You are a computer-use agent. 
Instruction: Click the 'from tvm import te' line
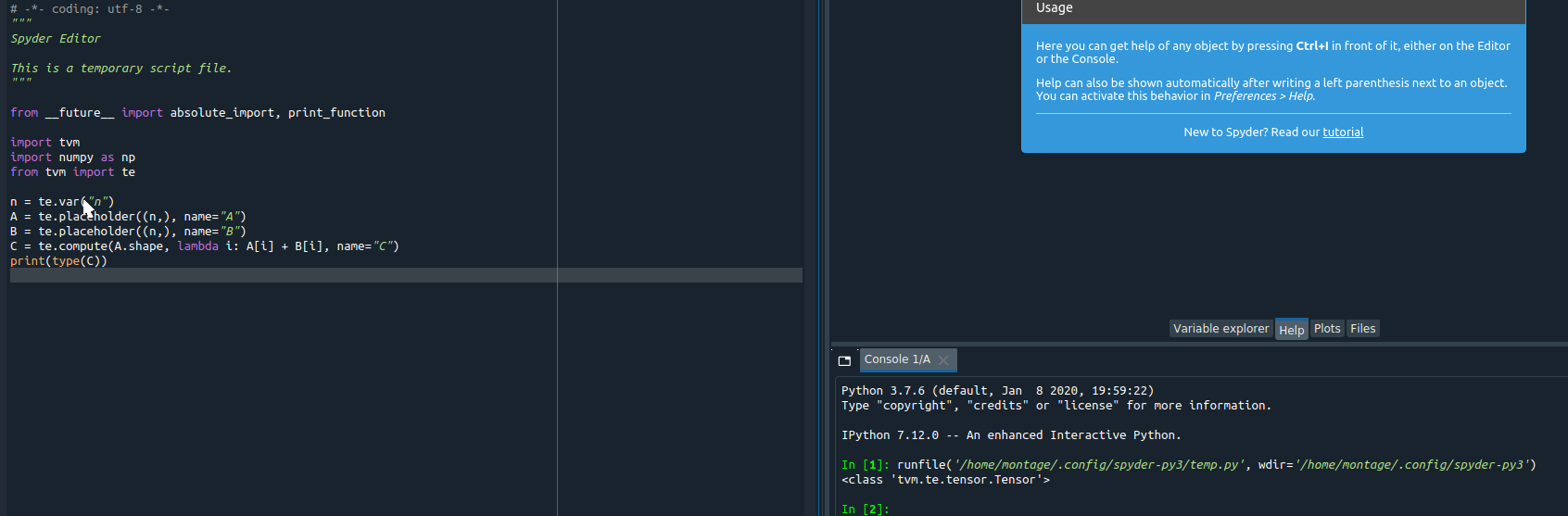pos(73,172)
